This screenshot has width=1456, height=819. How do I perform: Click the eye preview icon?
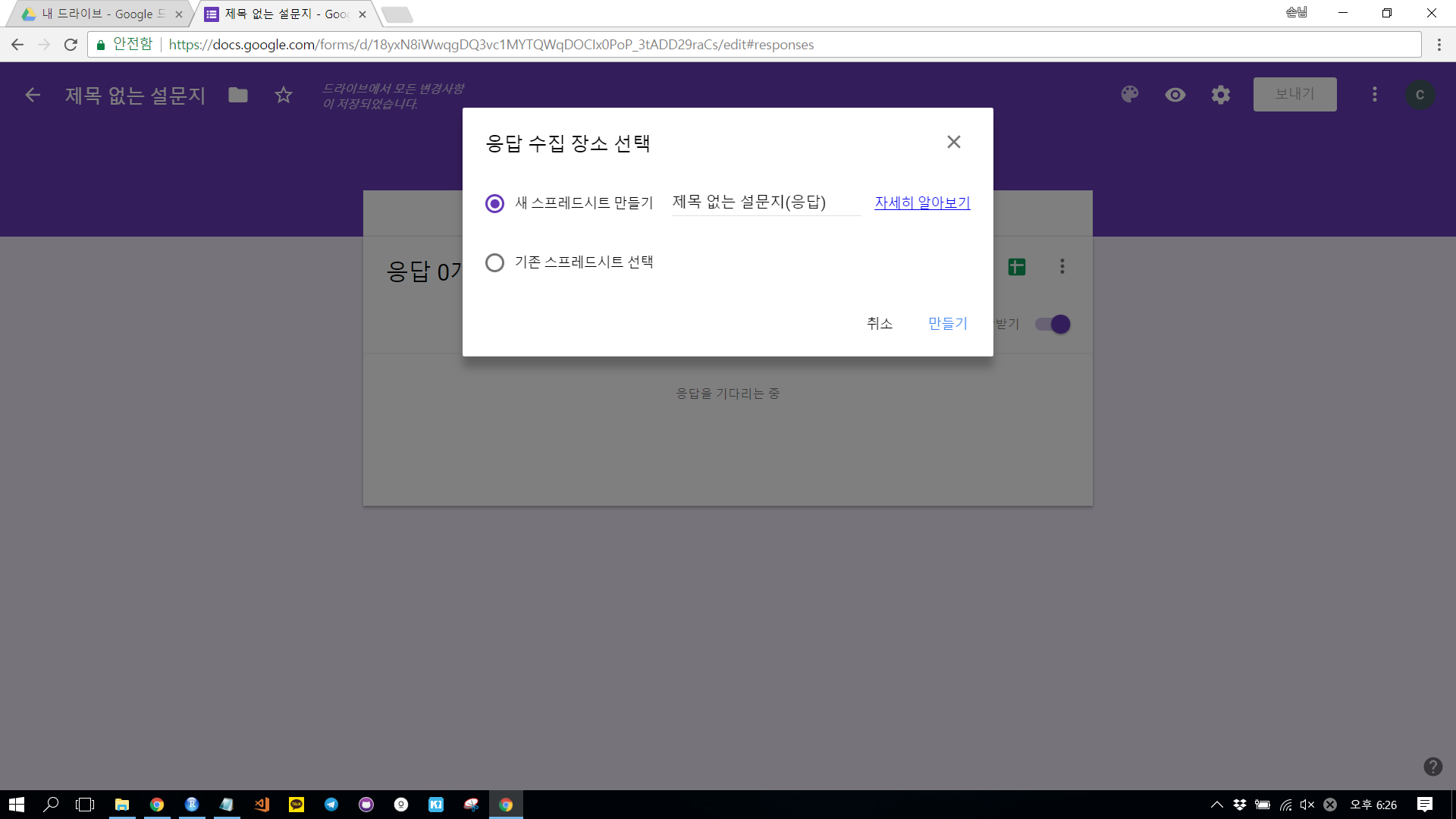(x=1175, y=95)
